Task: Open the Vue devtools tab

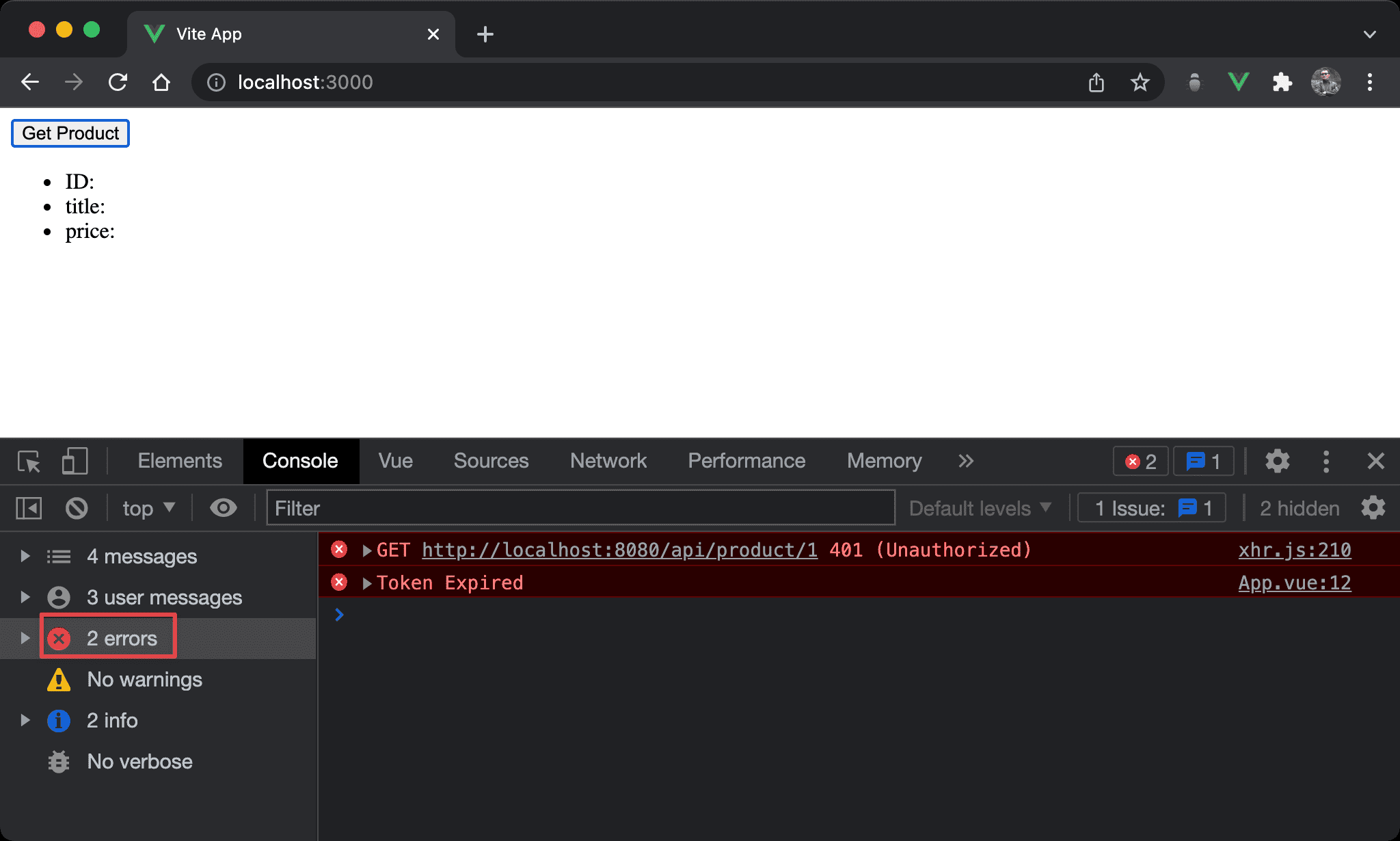Action: click(x=396, y=461)
